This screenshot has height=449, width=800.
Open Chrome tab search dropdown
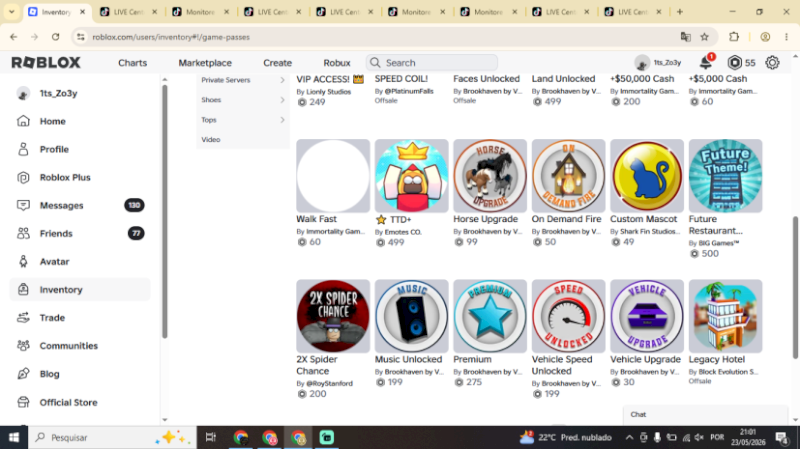pos(11,11)
